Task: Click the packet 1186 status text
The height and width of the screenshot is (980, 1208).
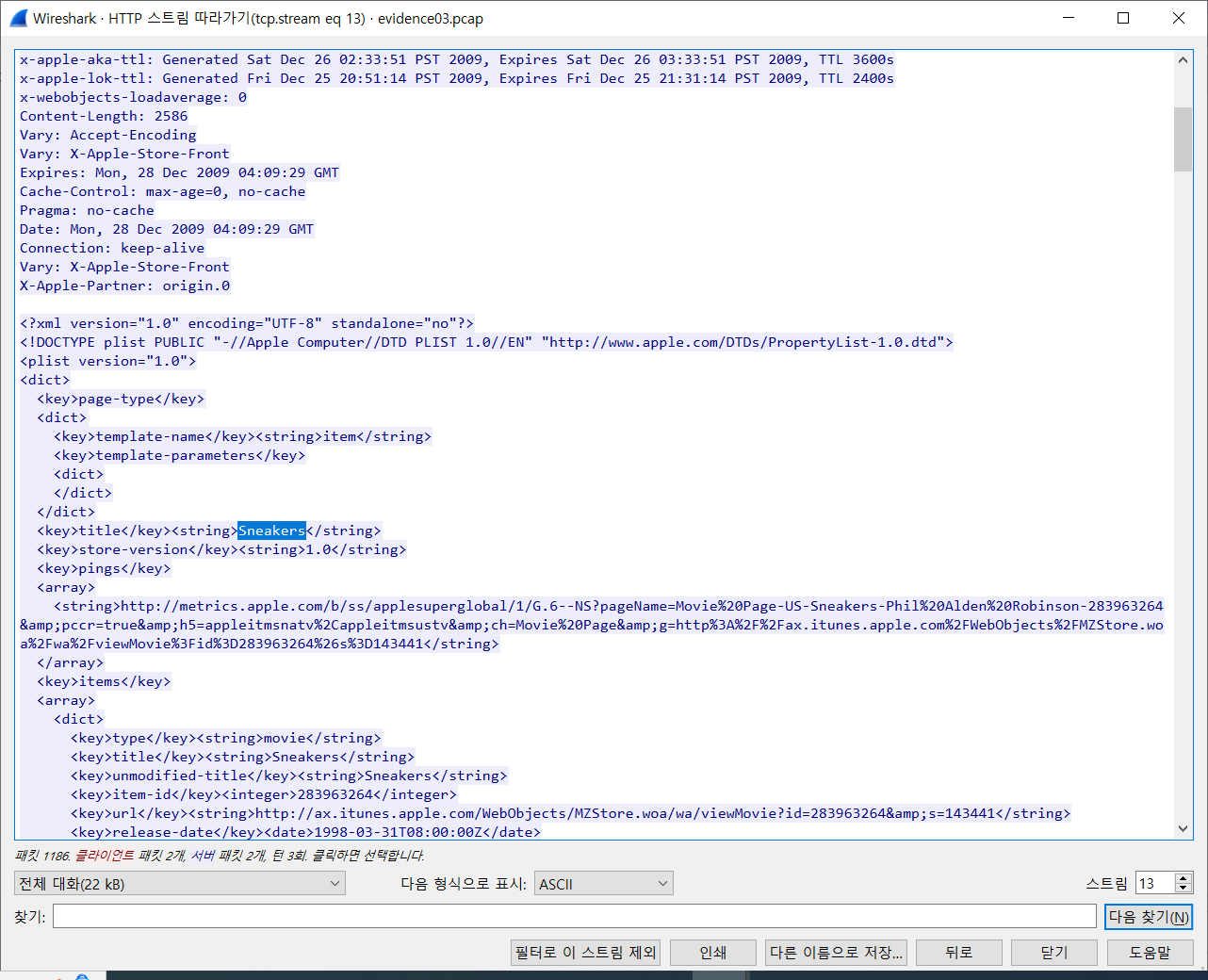Action: pos(220,856)
